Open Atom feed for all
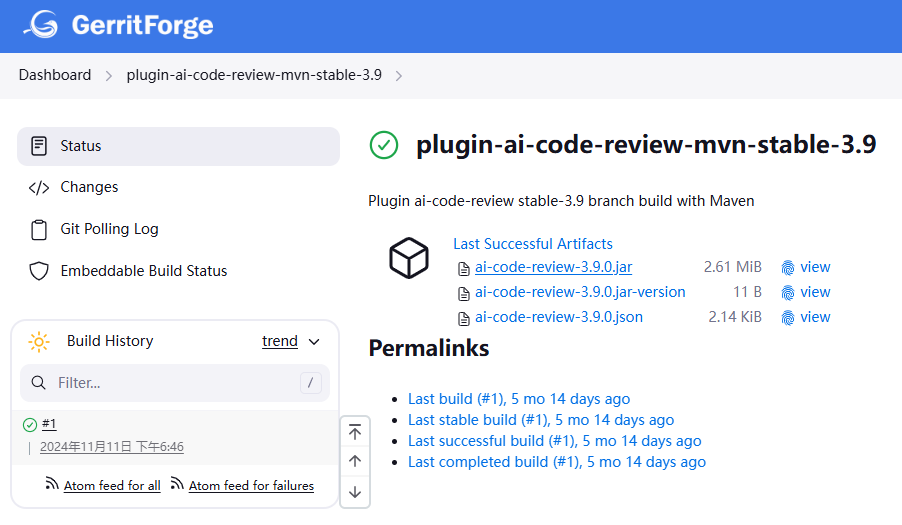The width and height of the screenshot is (902, 525). pos(112,486)
